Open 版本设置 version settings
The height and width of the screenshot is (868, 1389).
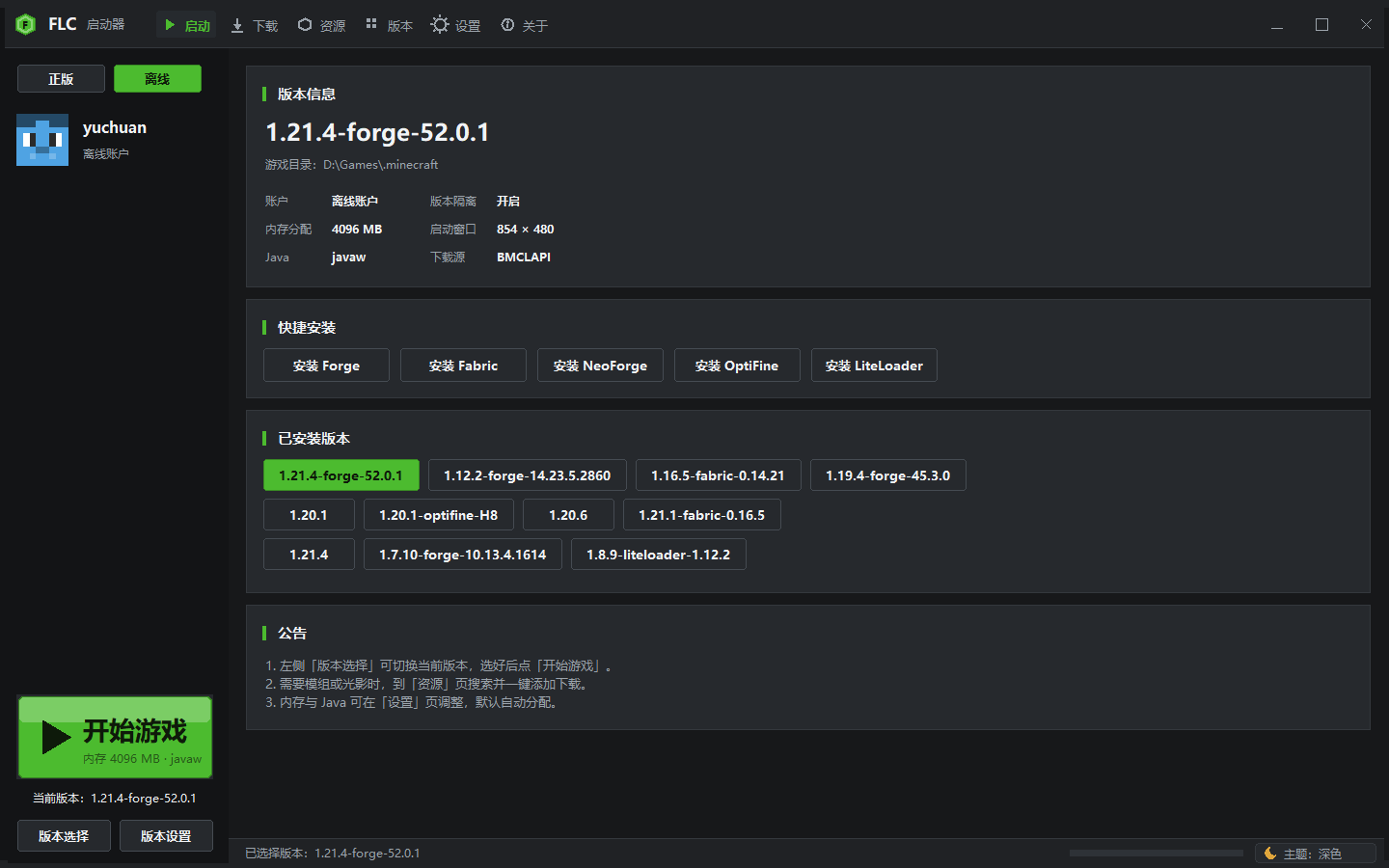tap(166, 836)
